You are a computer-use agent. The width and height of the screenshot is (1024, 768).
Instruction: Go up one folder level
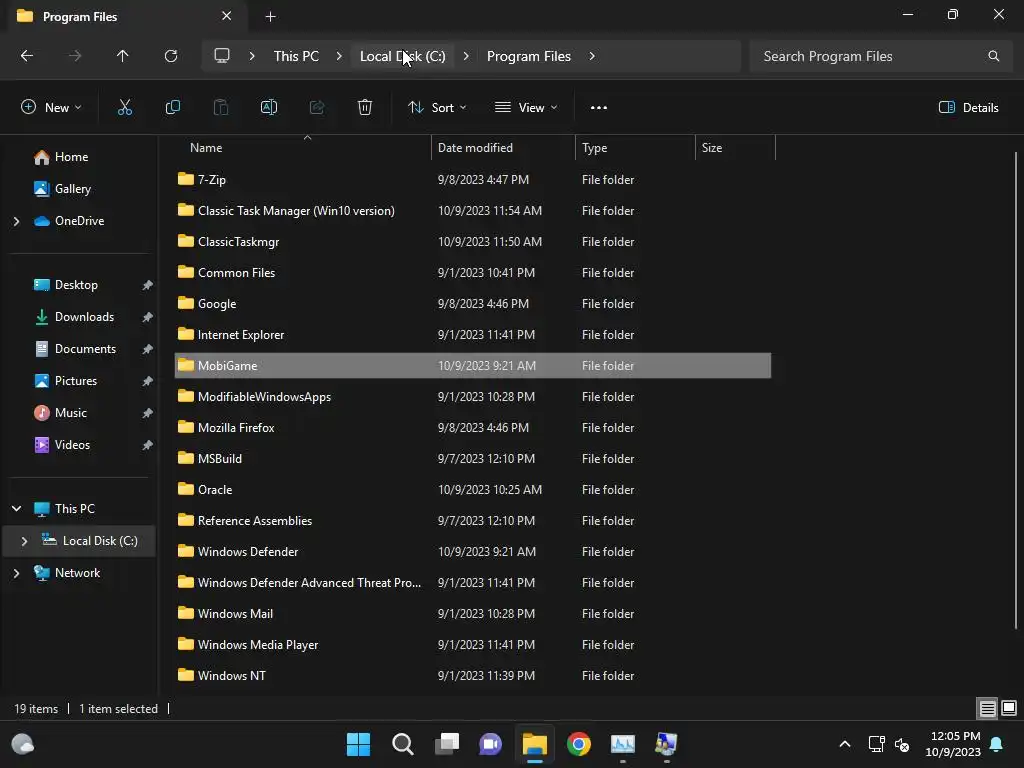tap(123, 56)
